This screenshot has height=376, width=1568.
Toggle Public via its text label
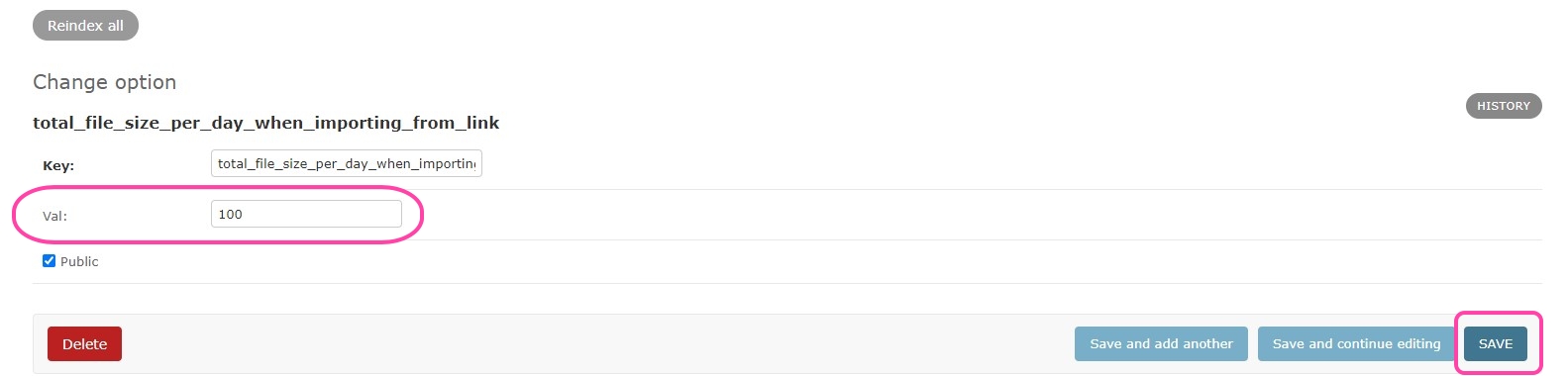(x=79, y=261)
